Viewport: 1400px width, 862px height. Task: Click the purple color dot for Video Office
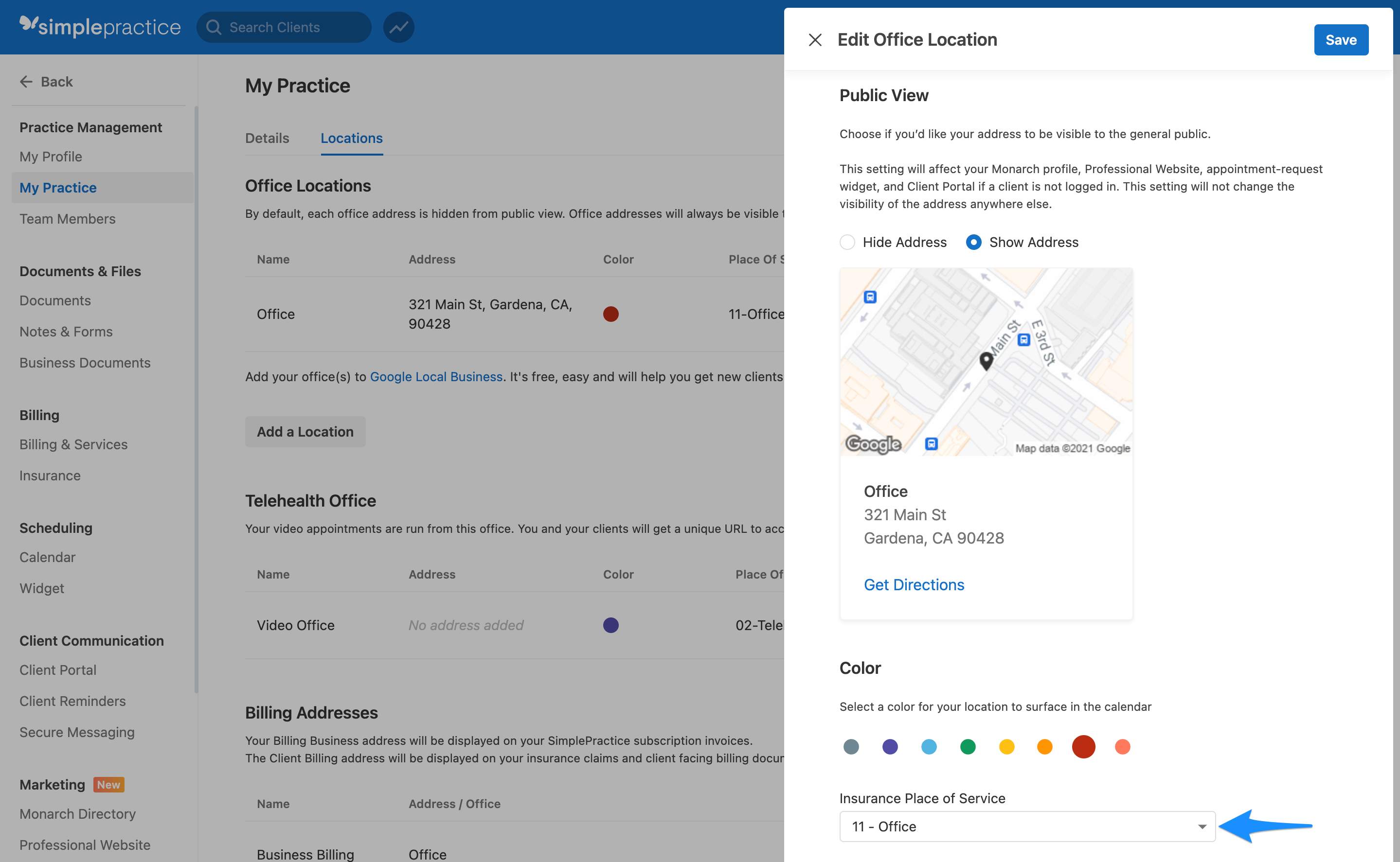tap(611, 625)
